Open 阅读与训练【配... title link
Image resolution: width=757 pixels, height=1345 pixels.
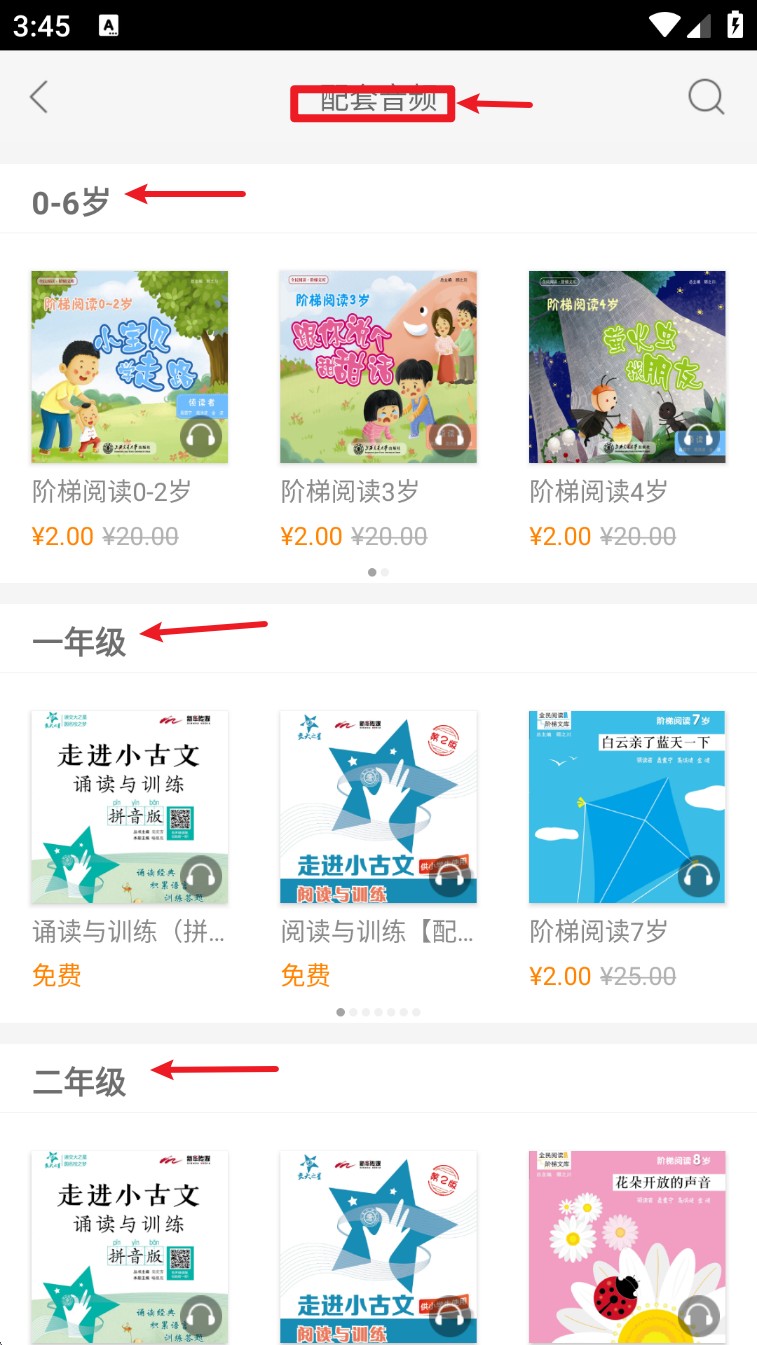point(377,932)
